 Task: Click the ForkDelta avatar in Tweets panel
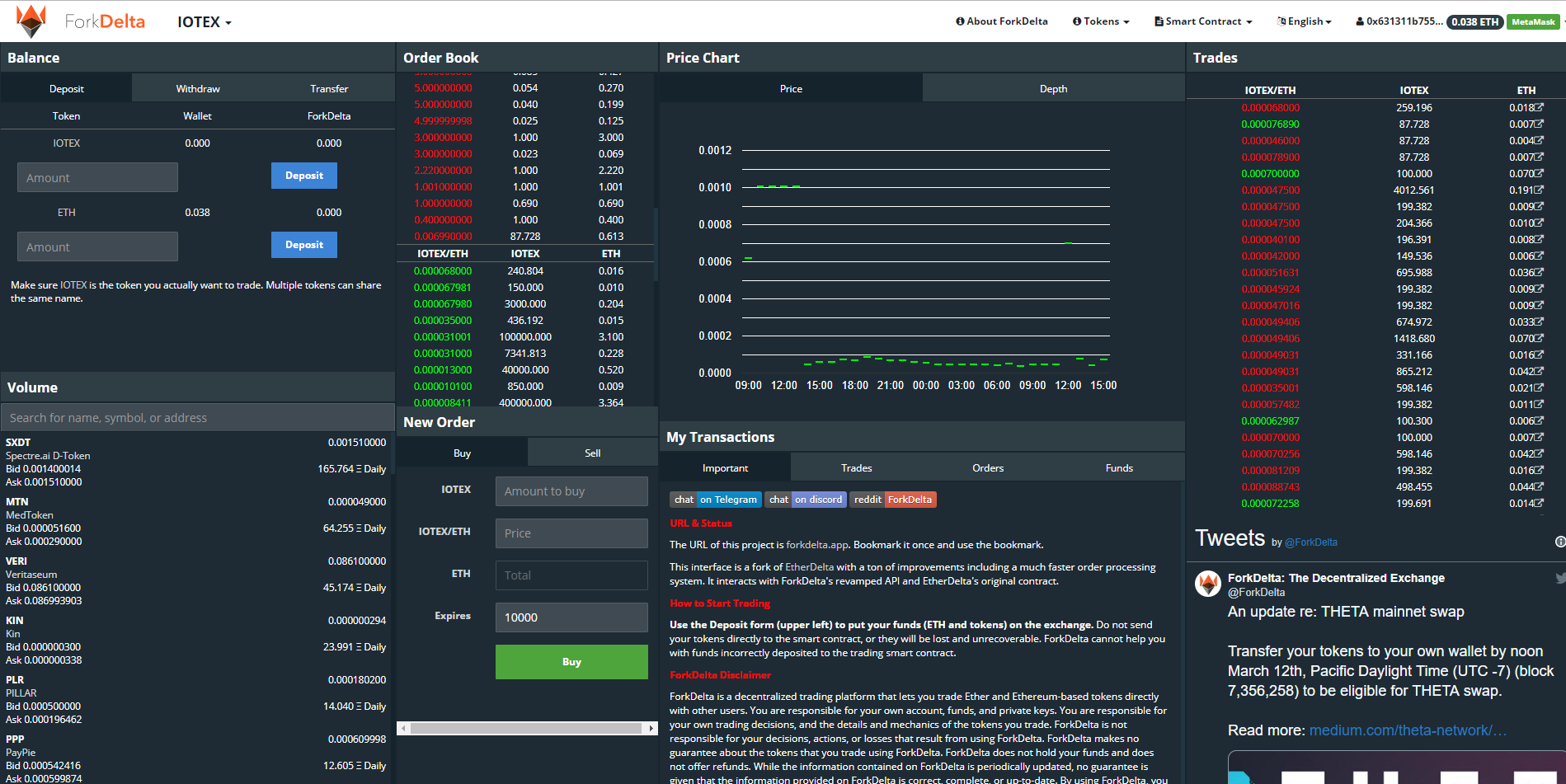point(1208,584)
